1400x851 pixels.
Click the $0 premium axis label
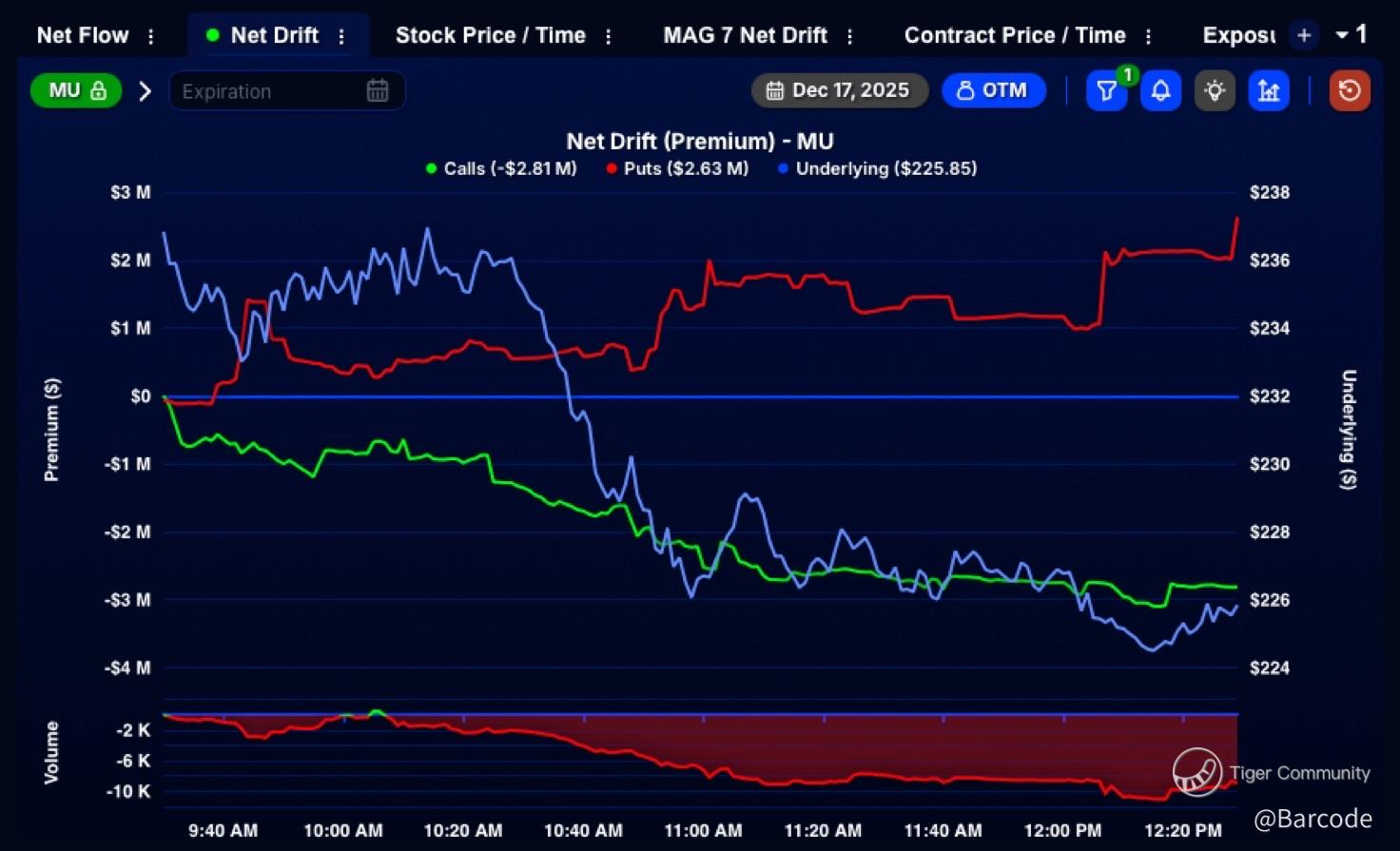(x=141, y=396)
